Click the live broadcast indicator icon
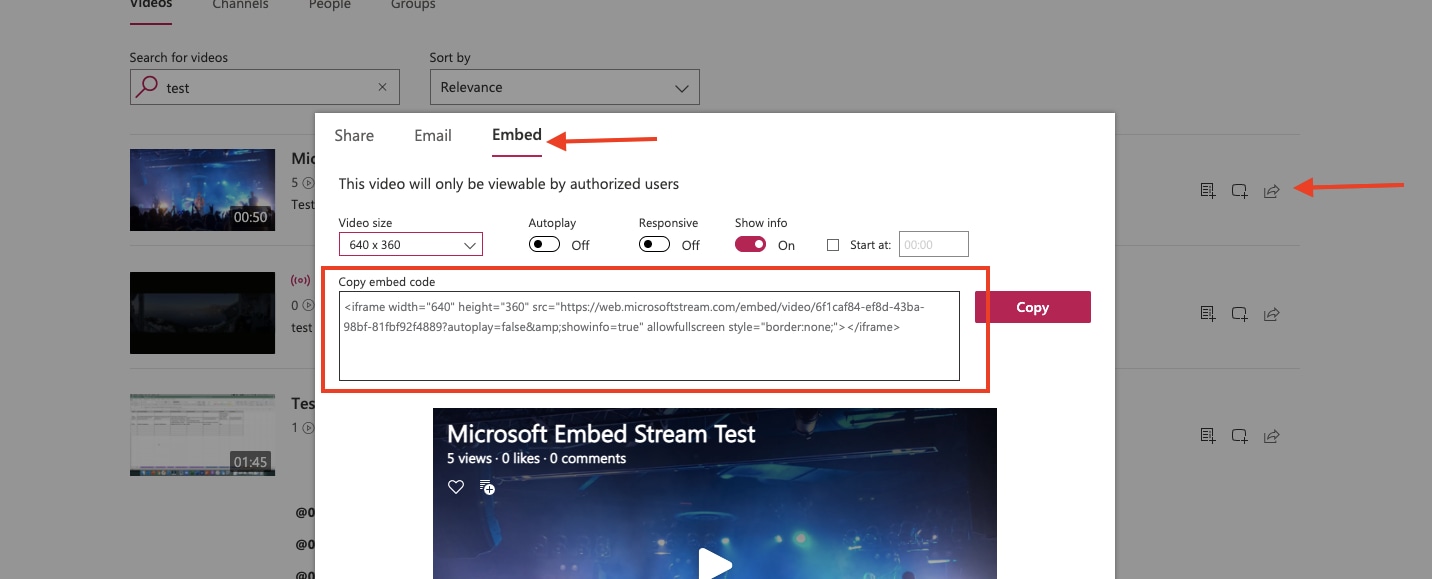Screen dimensions: 1432x579 [300, 281]
